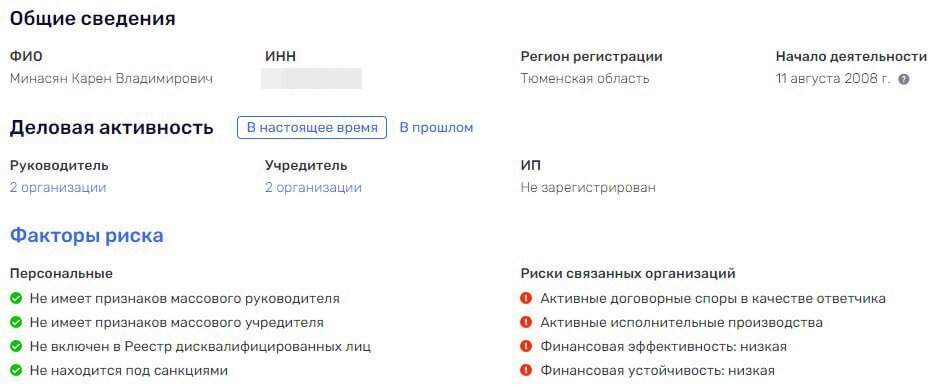Click green check icon for санкциями line

tap(16, 371)
